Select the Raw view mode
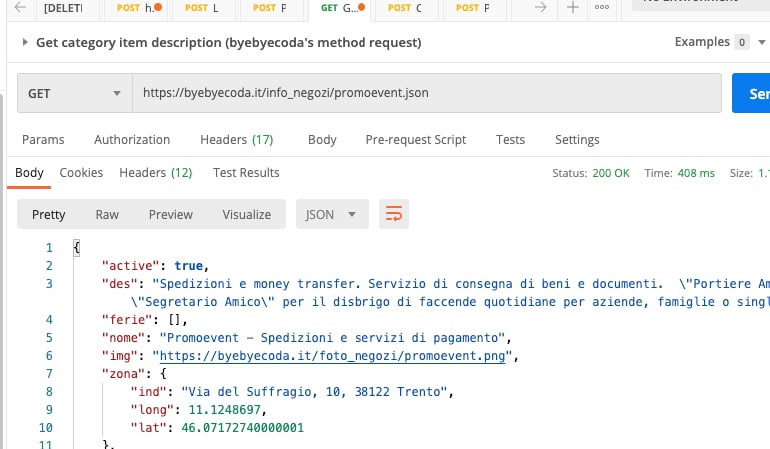Image resolution: width=770 pixels, height=449 pixels. pyautogui.click(x=107, y=215)
